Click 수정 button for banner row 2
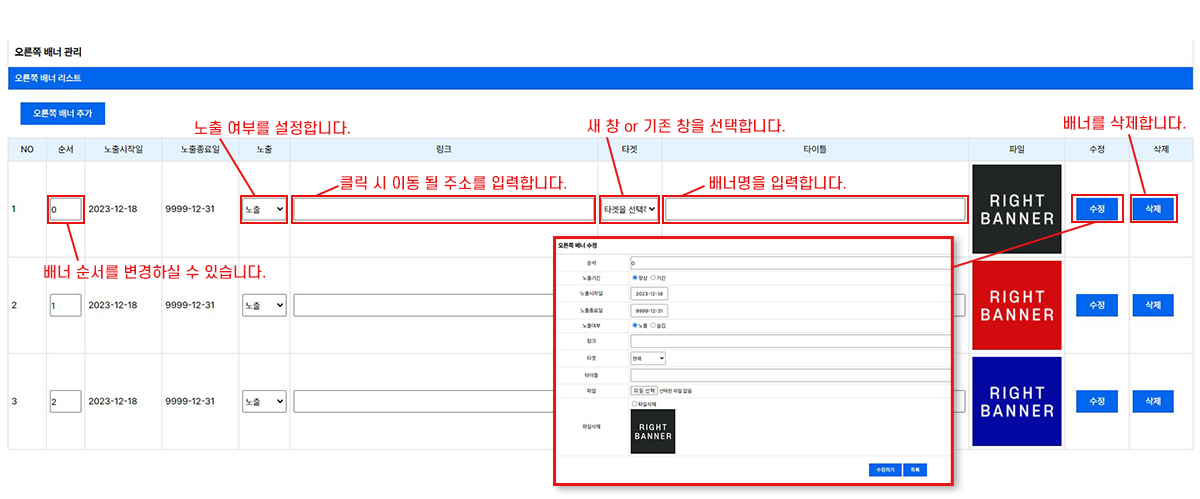This screenshot has width=1200, height=499. [x=1096, y=305]
